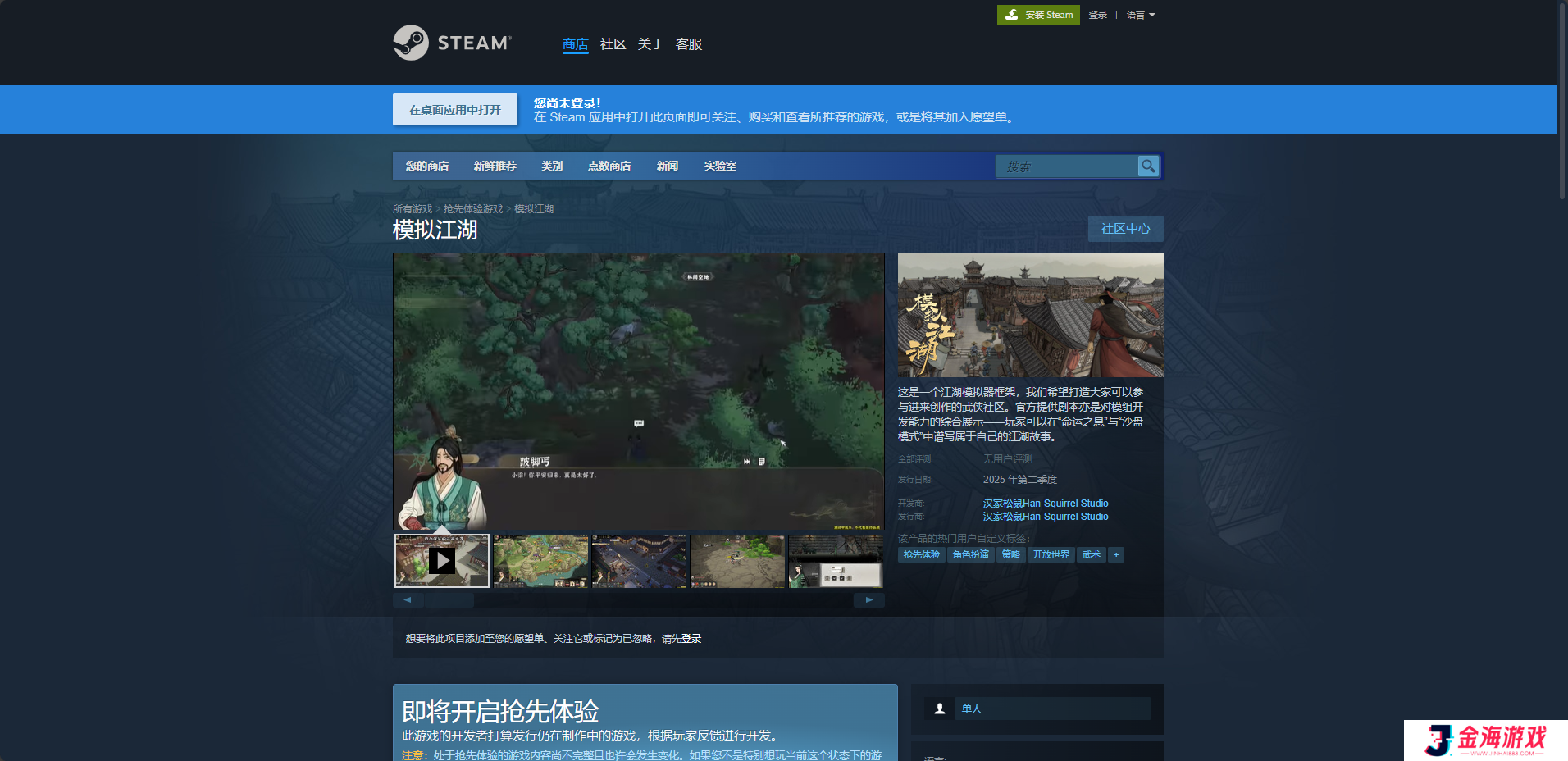Image resolution: width=1568 pixels, height=761 pixels.
Task: Click the Steam logo in header
Action: tap(452, 43)
